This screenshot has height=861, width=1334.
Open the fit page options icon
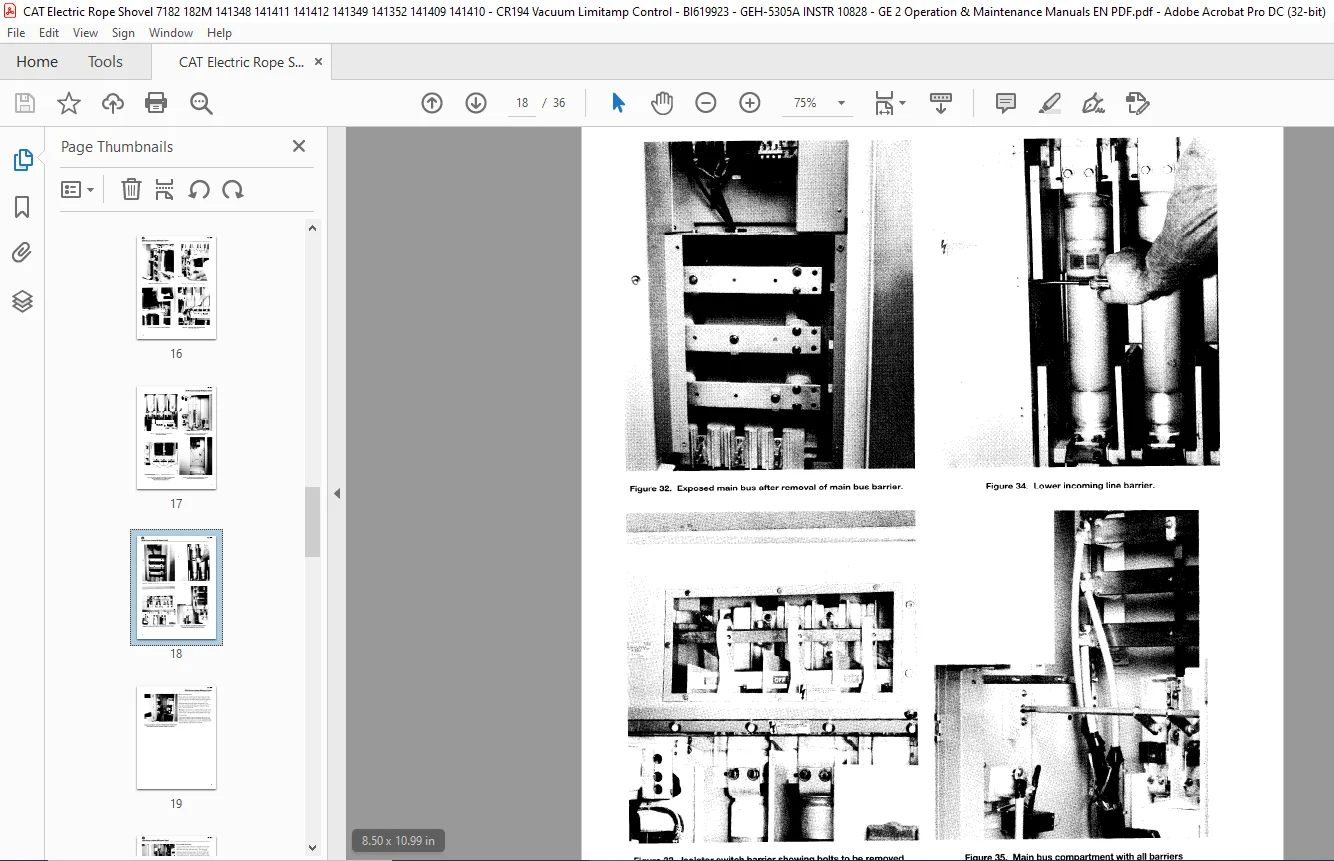tap(889, 103)
